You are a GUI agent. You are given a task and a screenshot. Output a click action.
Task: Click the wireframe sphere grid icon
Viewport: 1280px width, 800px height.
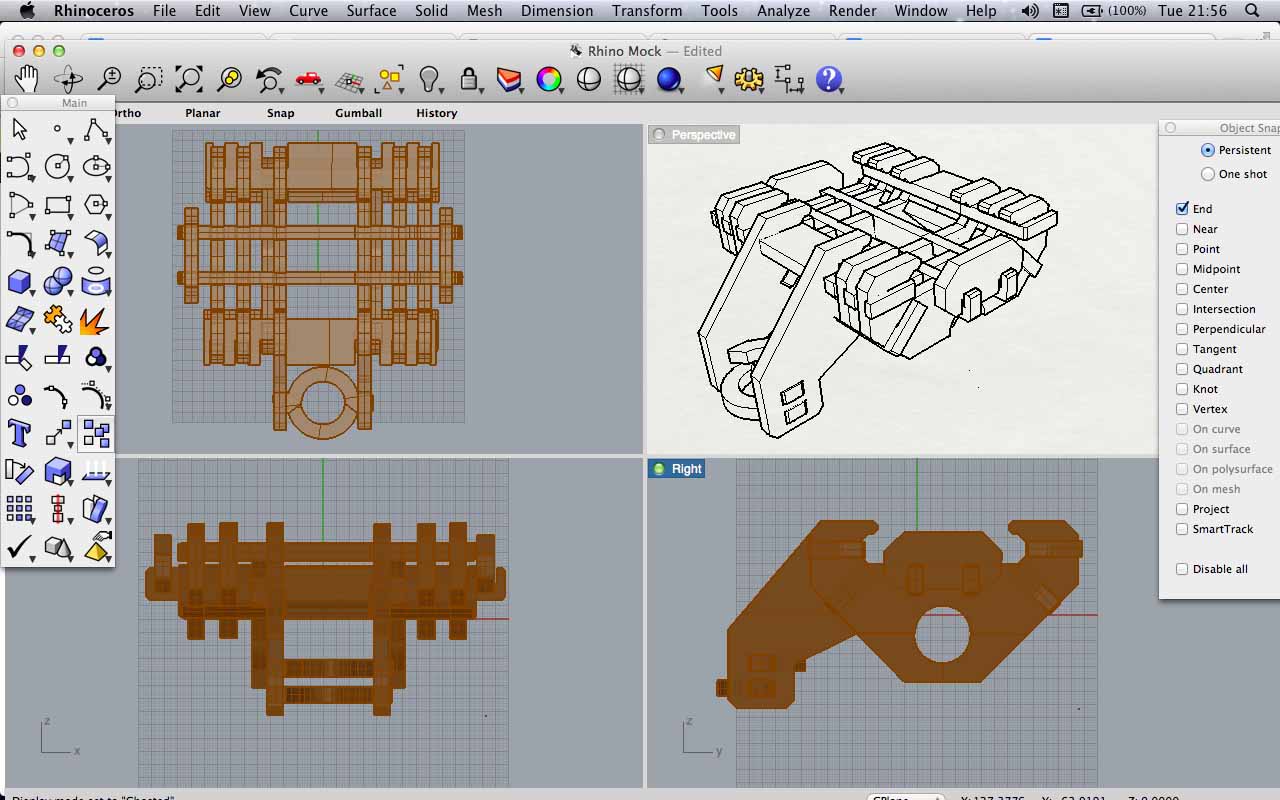pyautogui.click(x=629, y=79)
